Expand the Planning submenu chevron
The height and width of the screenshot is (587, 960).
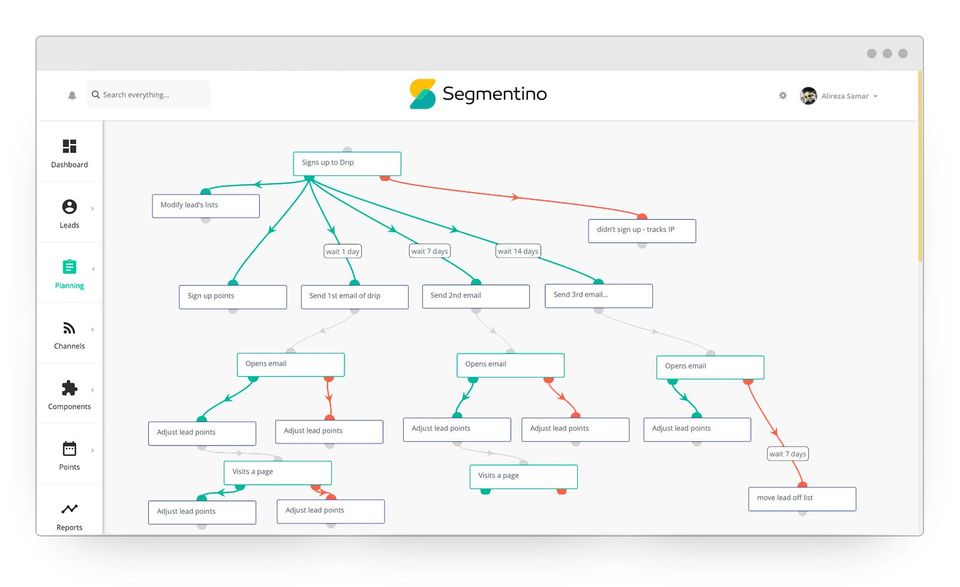tap(93, 269)
